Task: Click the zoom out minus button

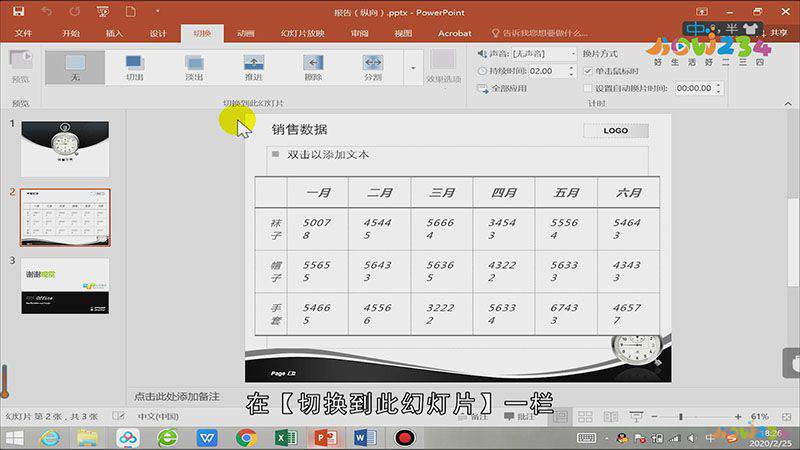Action: tap(654, 417)
